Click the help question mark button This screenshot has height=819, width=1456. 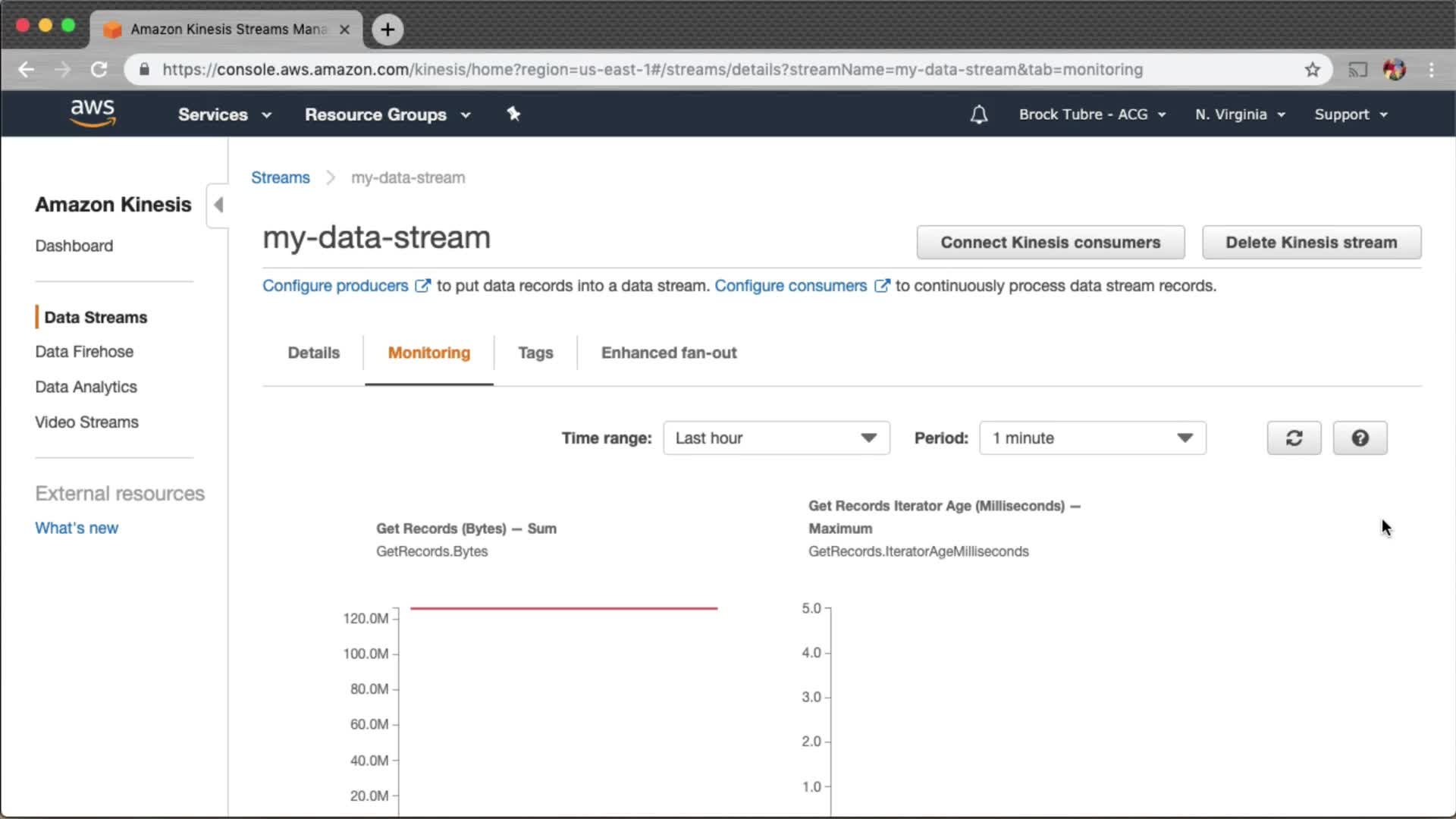click(1360, 438)
